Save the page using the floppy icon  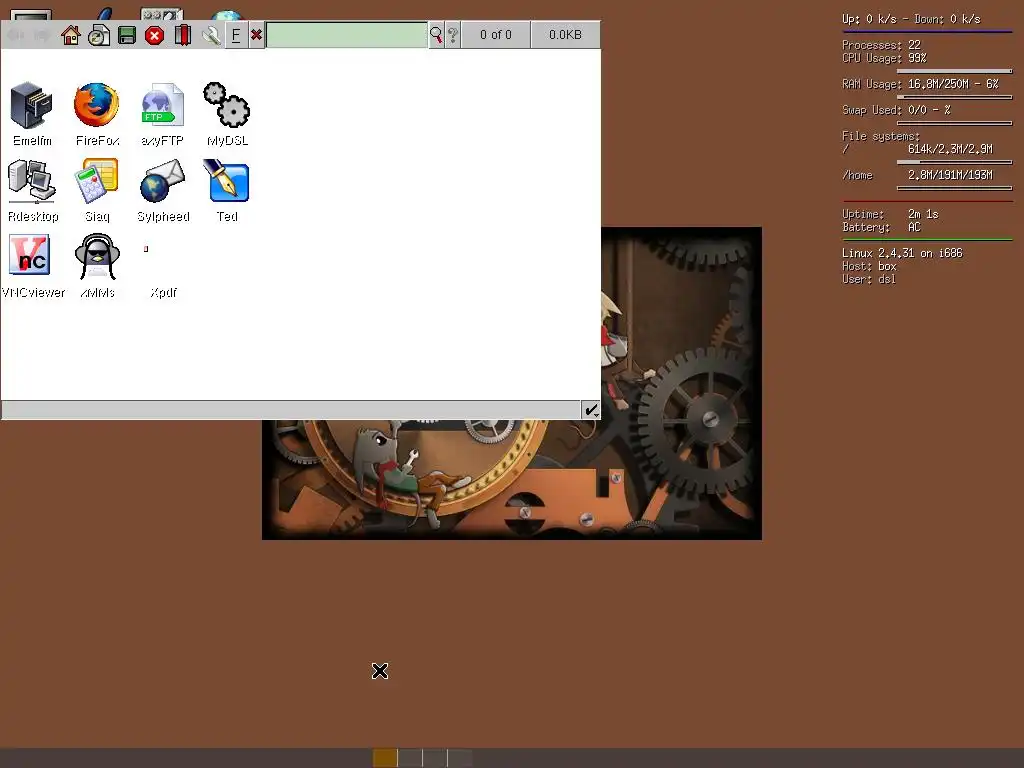(x=127, y=35)
